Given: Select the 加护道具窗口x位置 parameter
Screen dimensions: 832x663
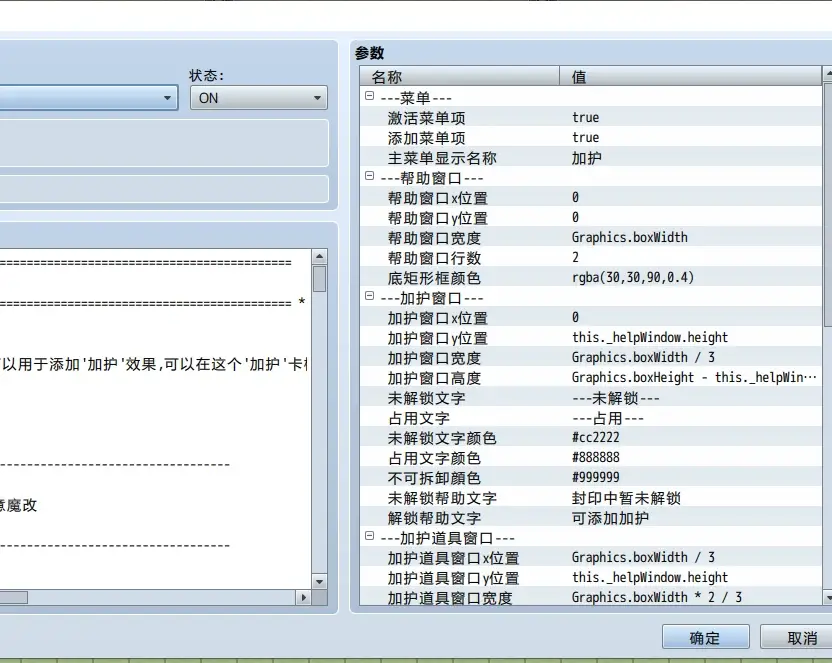Looking at the screenshot, I should click(591, 558).
